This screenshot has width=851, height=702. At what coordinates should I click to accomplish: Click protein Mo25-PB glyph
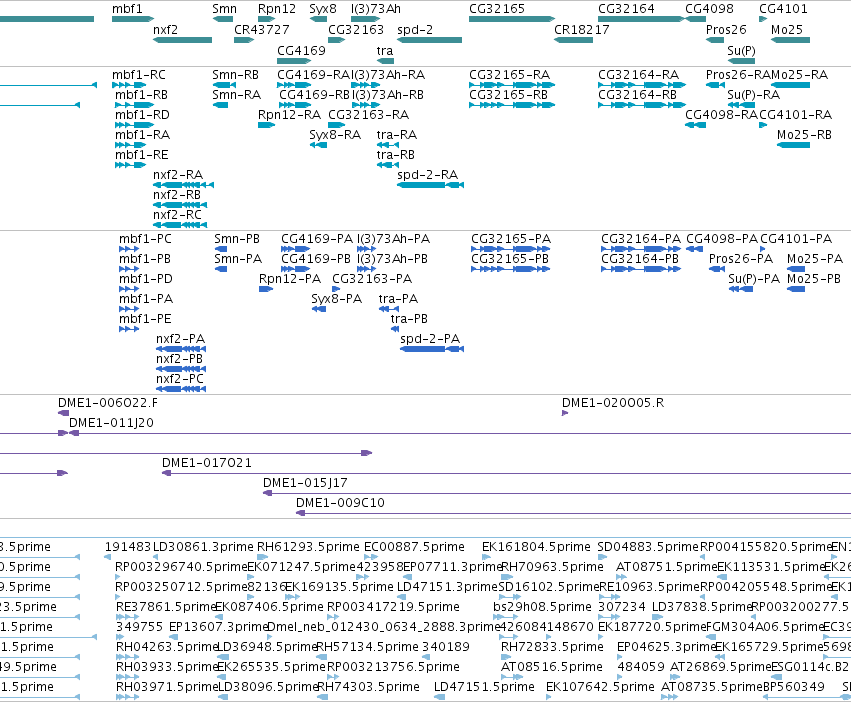(796, 289)
